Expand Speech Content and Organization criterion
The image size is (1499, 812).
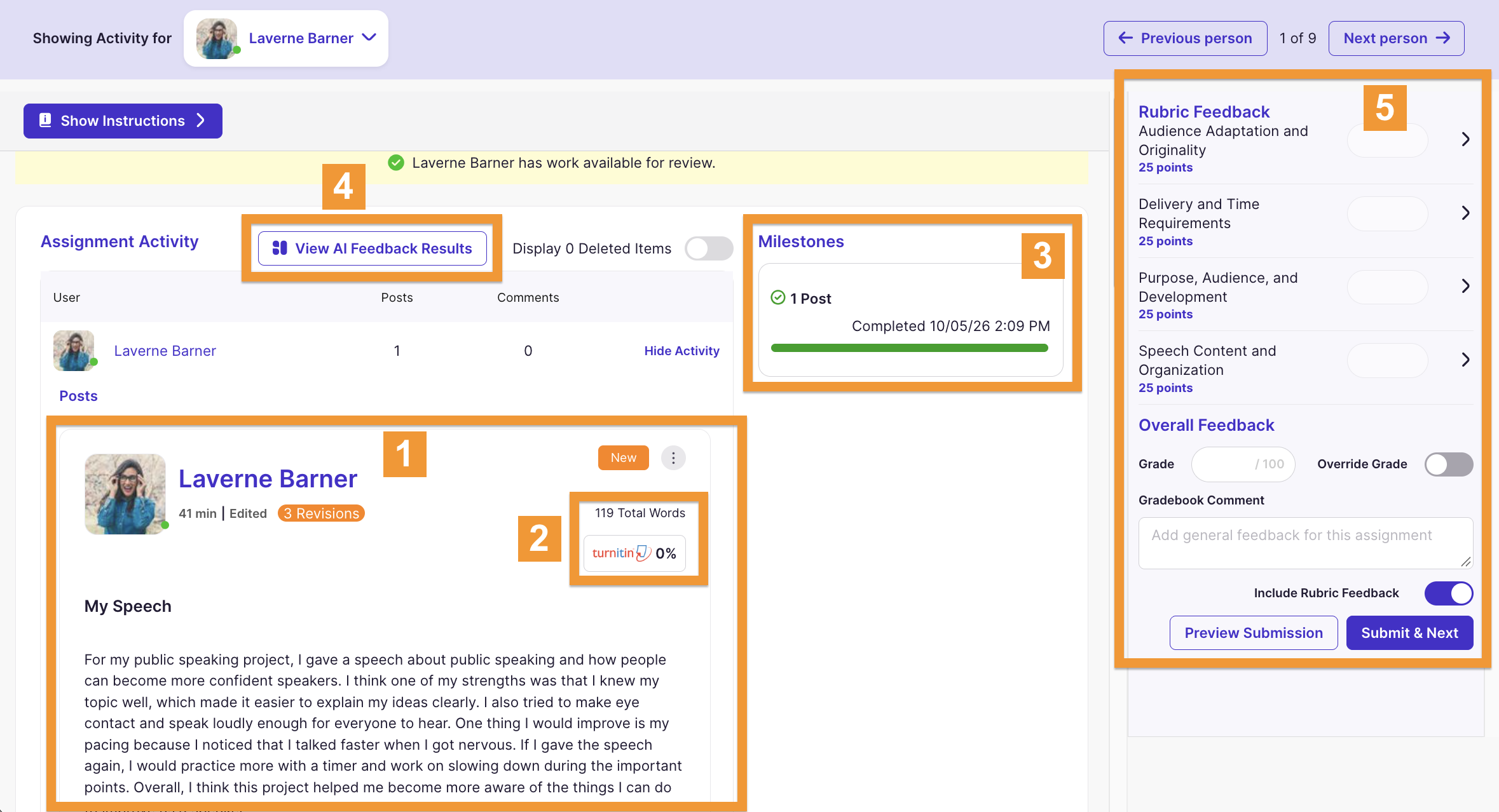point(1465,360)
